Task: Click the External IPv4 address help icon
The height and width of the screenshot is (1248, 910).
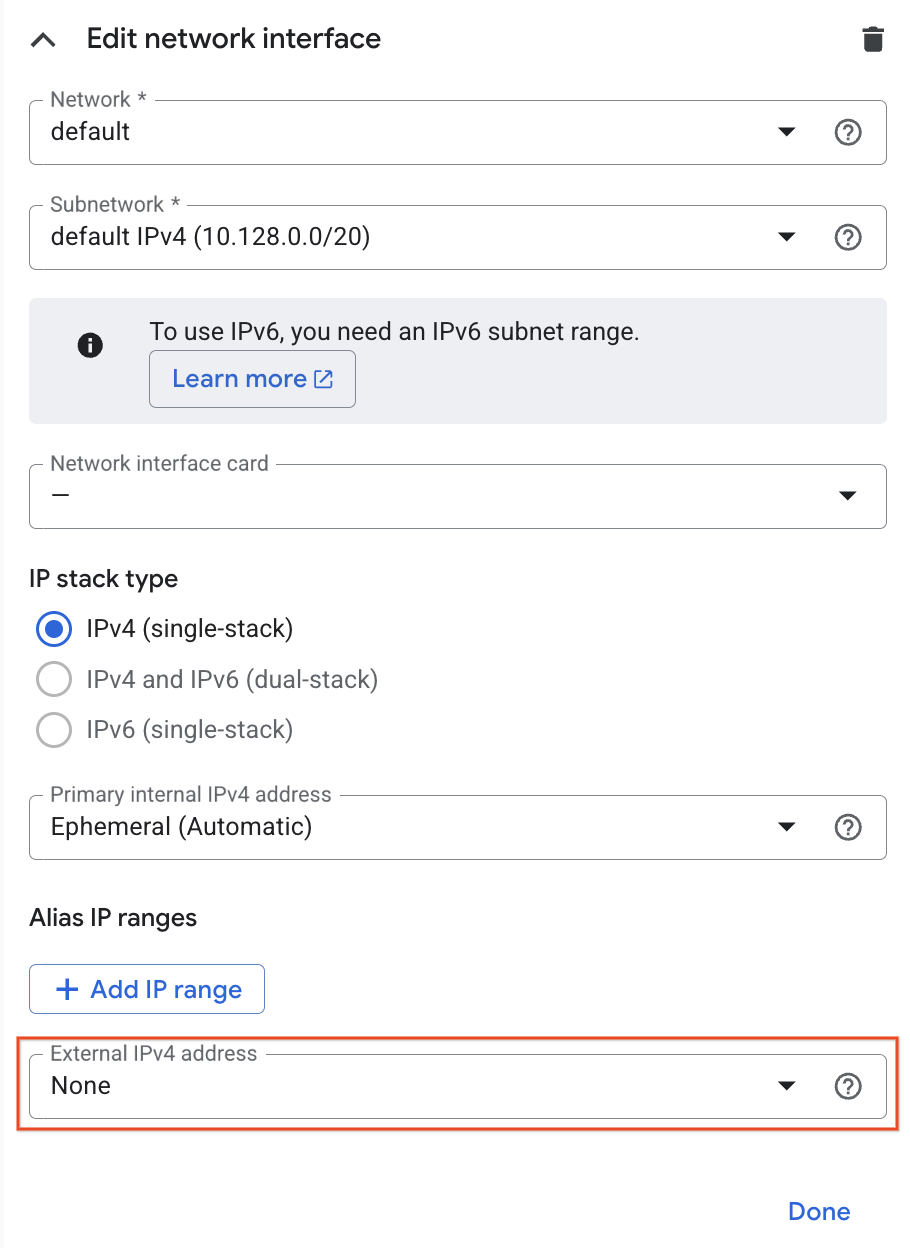Action: tap(848, 1086)
